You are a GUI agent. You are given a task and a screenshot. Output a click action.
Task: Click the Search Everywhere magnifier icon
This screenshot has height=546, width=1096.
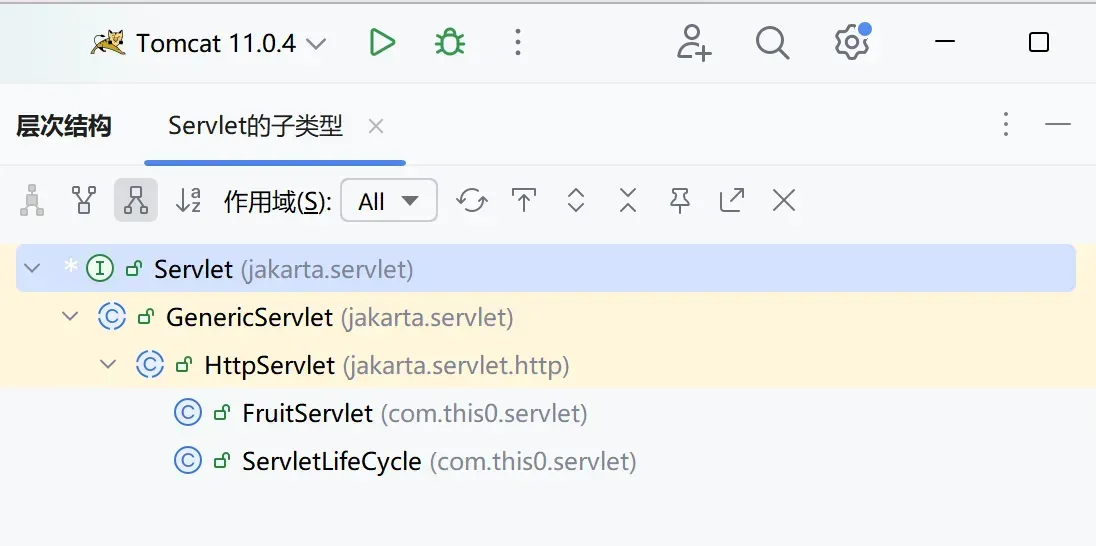772,42
